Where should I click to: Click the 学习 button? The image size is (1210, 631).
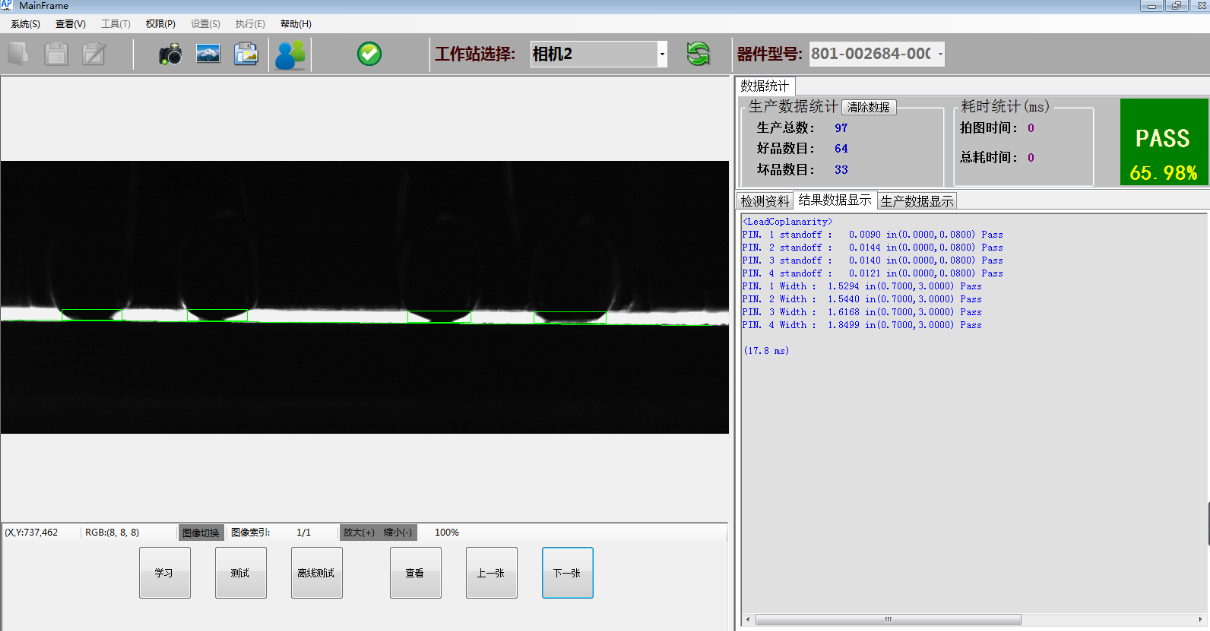(165, 573)
